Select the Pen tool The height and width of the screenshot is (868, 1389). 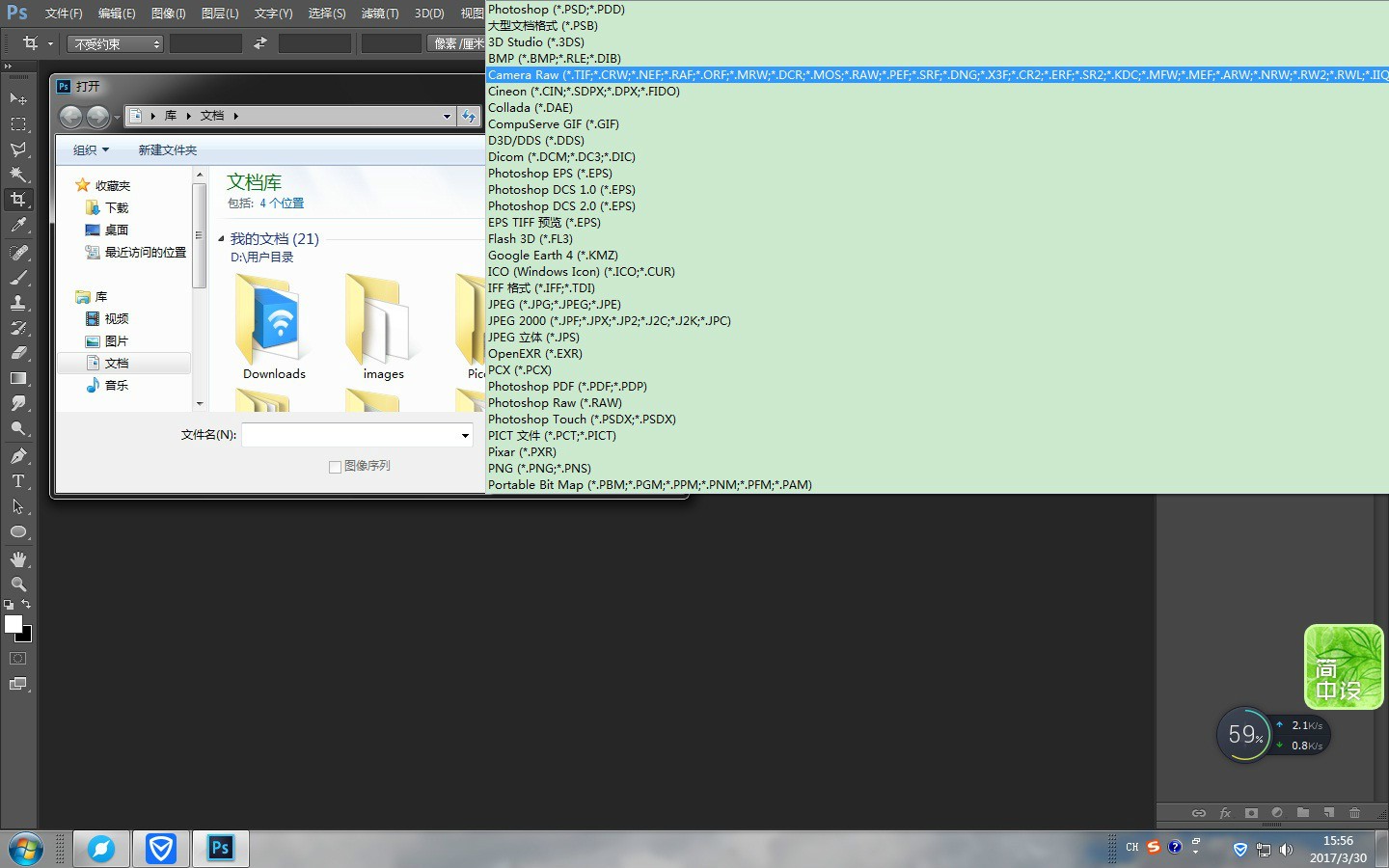(x=18, y=455)
